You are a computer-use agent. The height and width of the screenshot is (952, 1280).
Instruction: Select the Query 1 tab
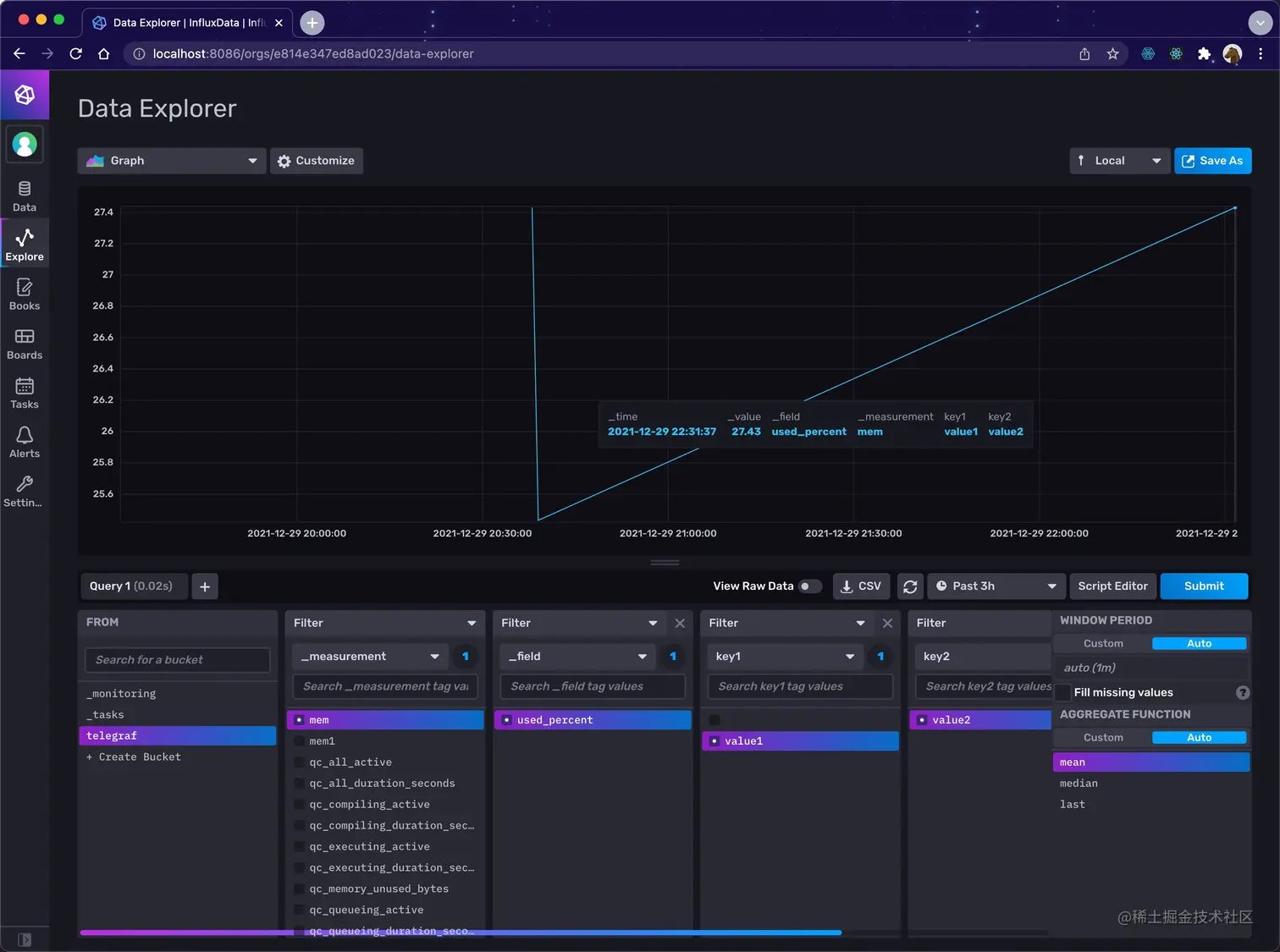point(132,586)
